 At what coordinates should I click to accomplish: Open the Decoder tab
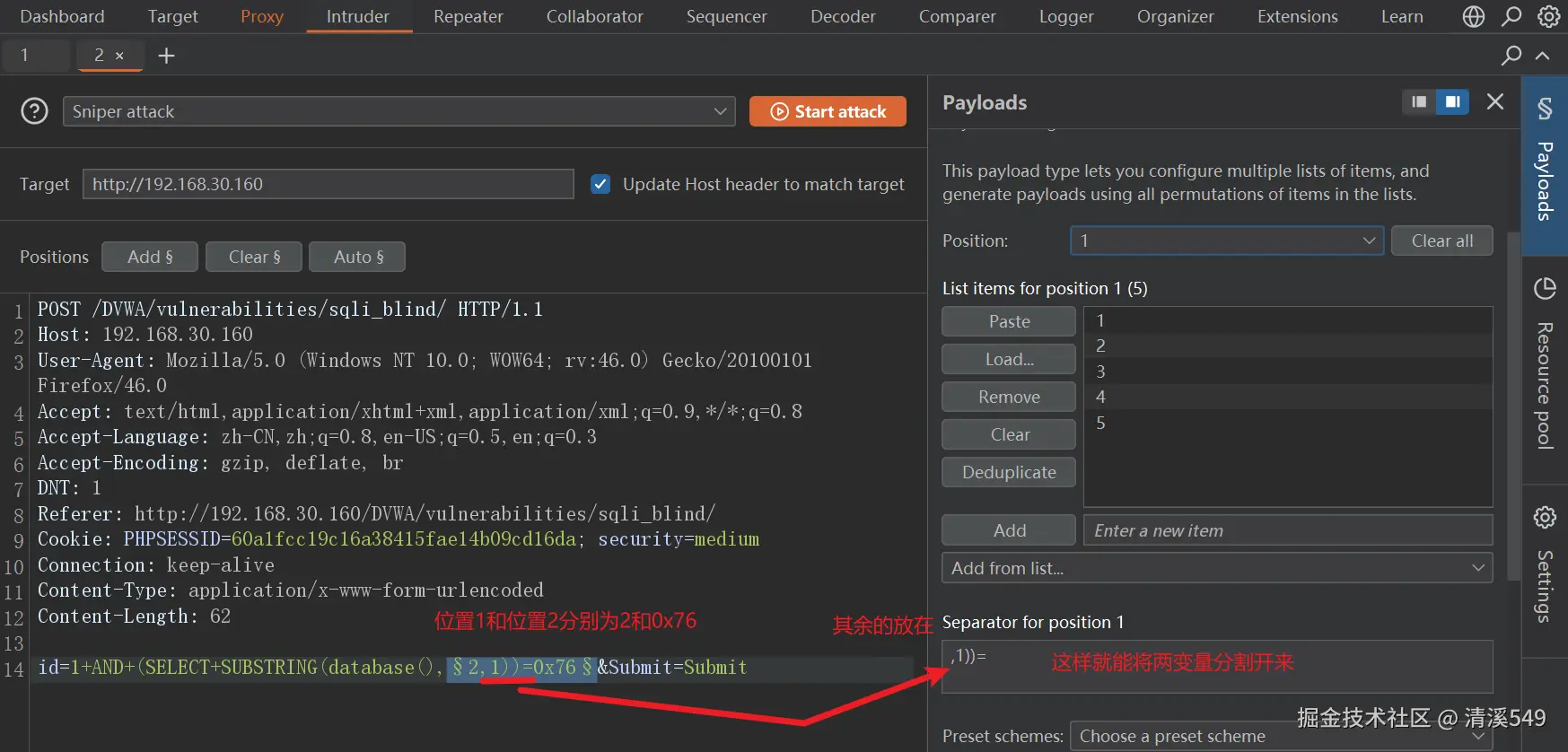843,16
